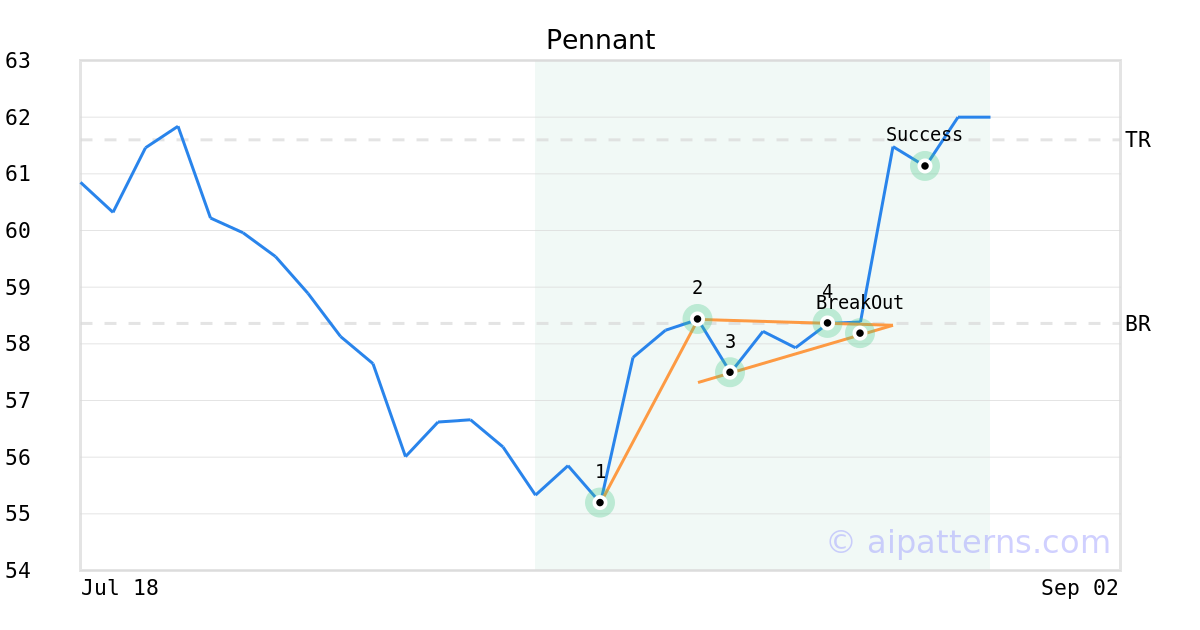Click the TR target line label
The width and height of the screenshot is (1200, 630).
click(x=1138, y=140)
